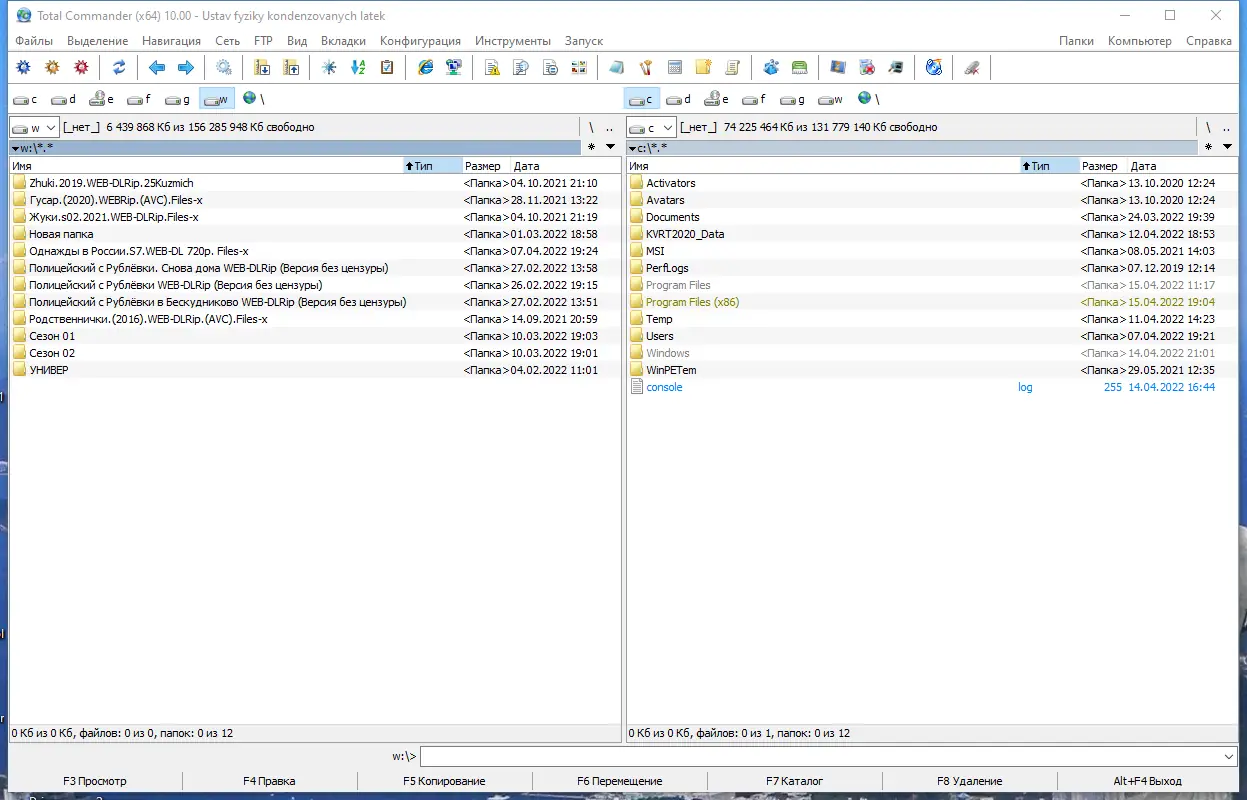Click the document with magnifier search icon

(521, 67)
